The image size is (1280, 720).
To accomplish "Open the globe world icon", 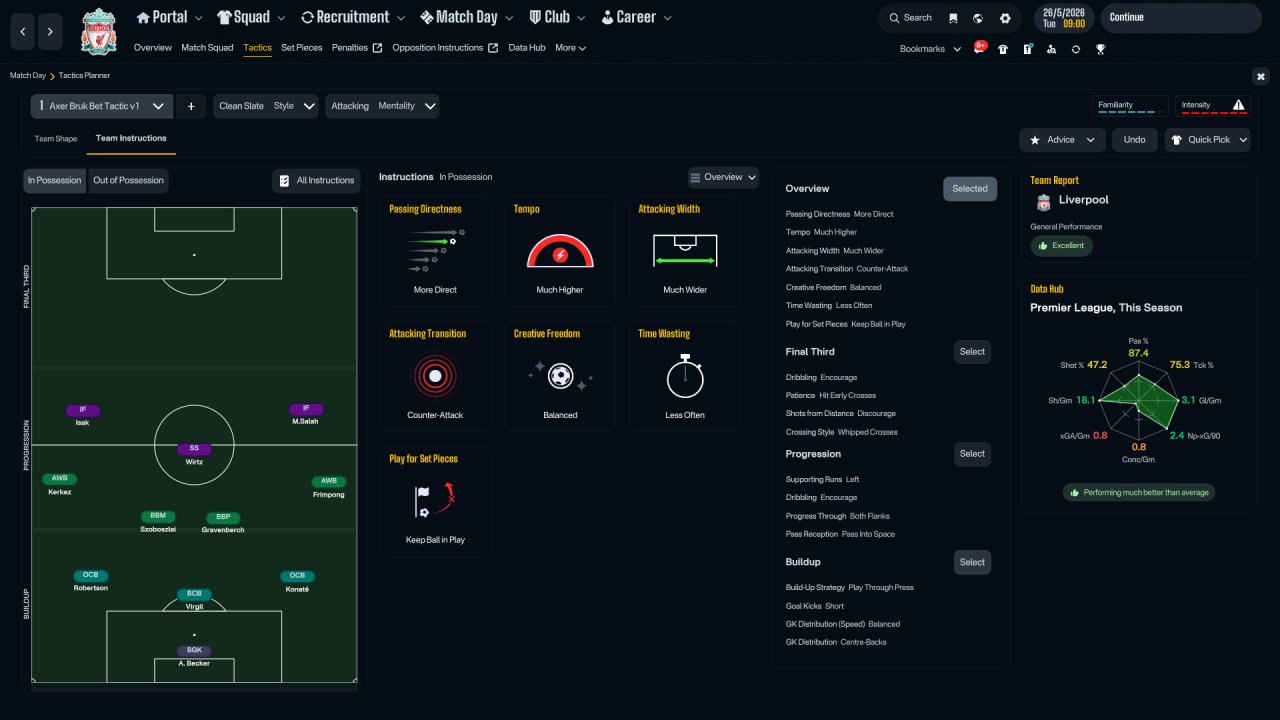I will pos(978,18).
